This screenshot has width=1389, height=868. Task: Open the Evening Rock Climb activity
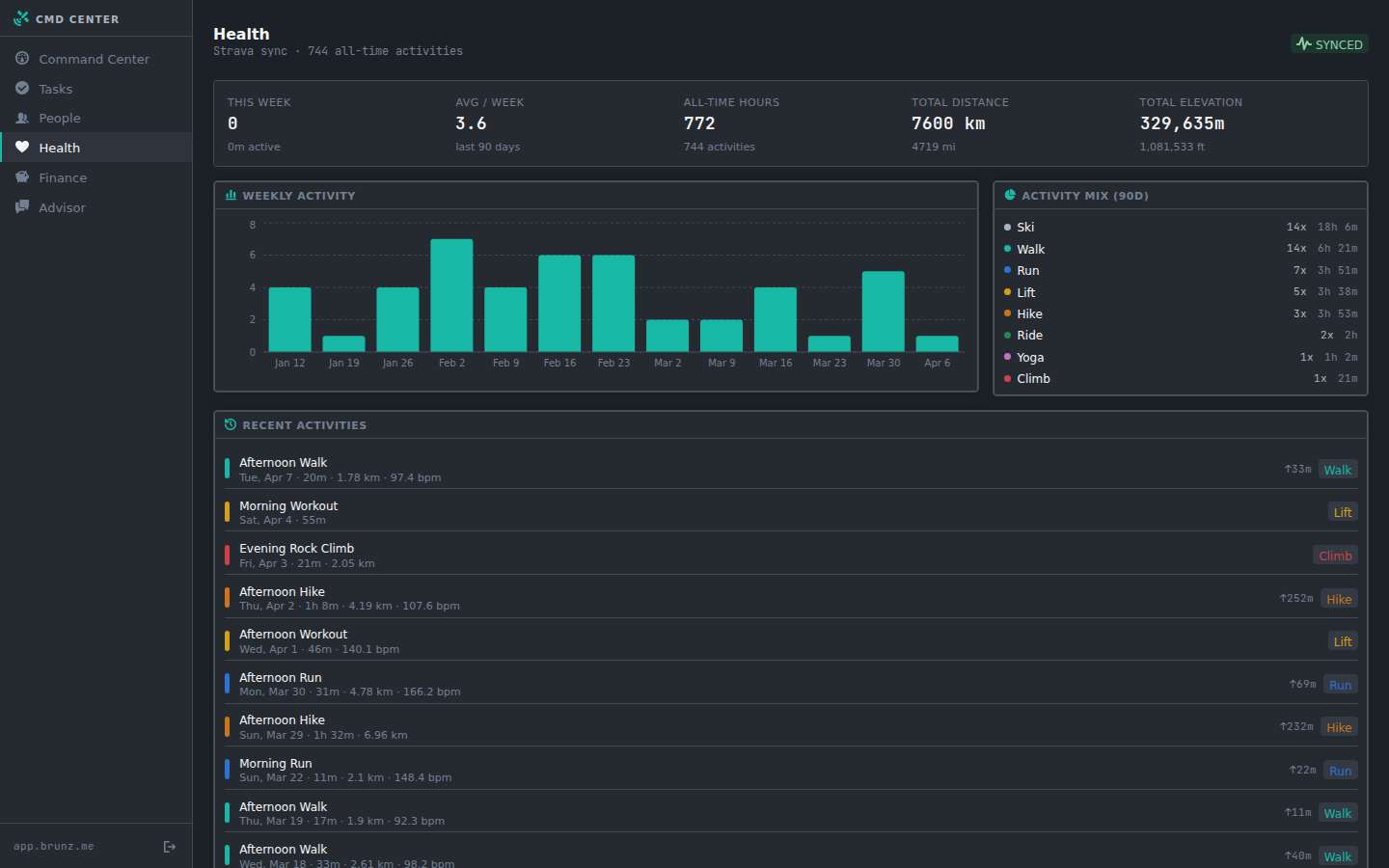click(x=791, y=556)
